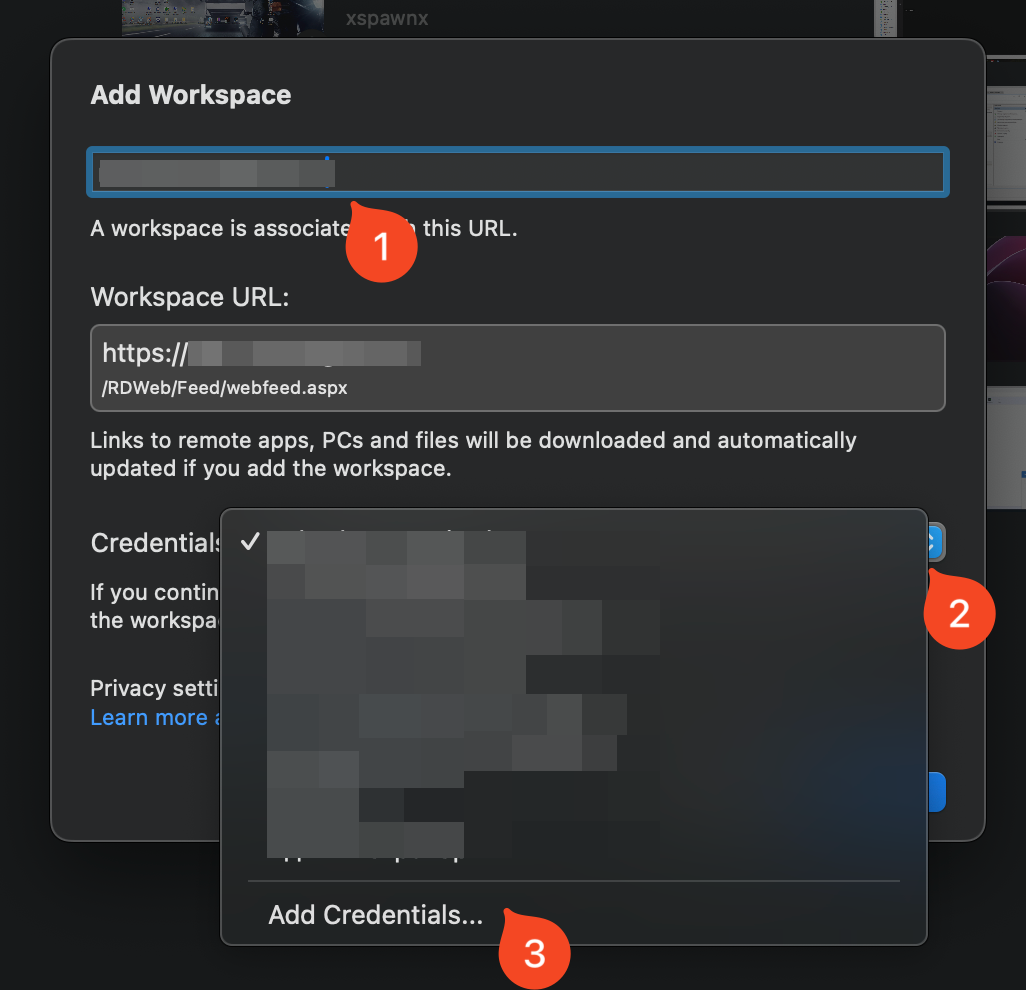The image size is (1026, 990).
Task: Click the Workspace URL box showing webfeed.aspx
Action: 517,367
